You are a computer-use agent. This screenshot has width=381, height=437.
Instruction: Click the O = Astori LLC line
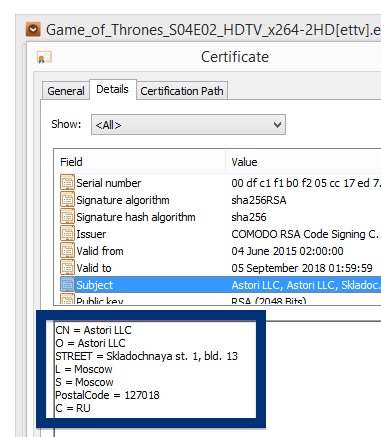pyautogui.click(x=90, y=343)
